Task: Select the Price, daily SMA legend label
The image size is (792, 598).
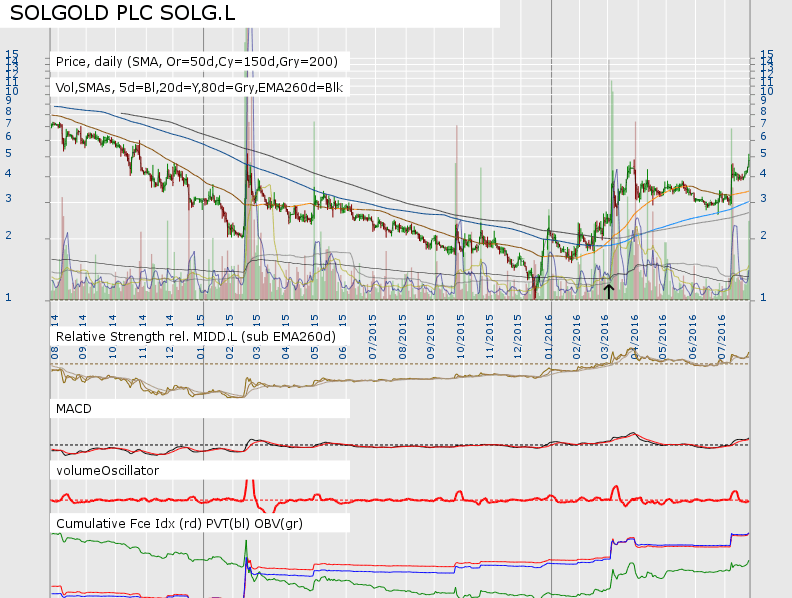Action: tap(196, 62)
